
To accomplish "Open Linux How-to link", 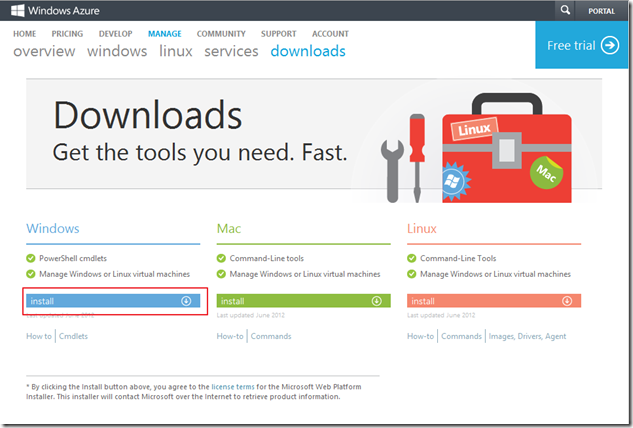I will point(421,336).
